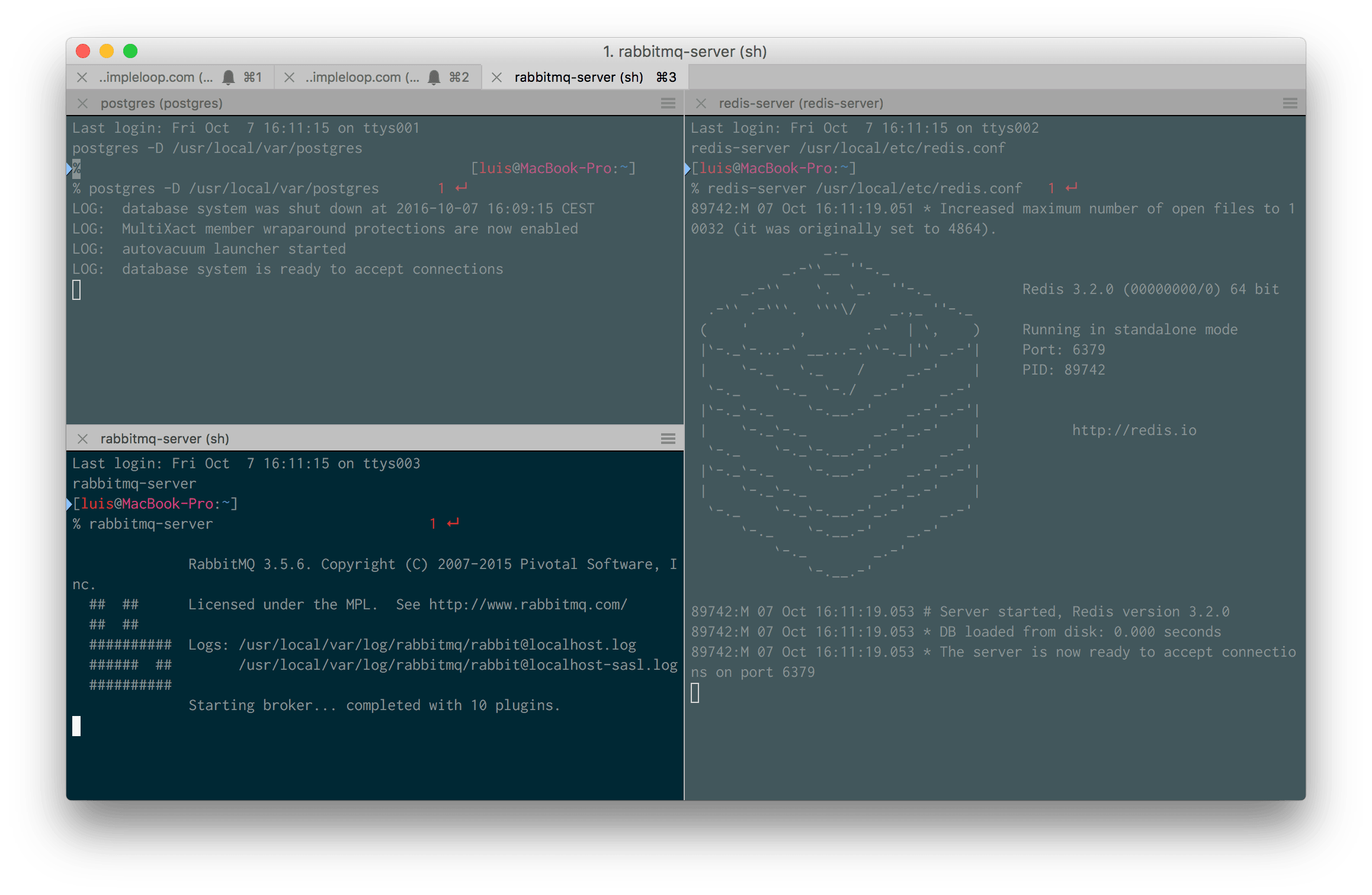Close the rabbitmq-server split pane
Viewport: 1372px width, 895px height.
coord(82,439)
